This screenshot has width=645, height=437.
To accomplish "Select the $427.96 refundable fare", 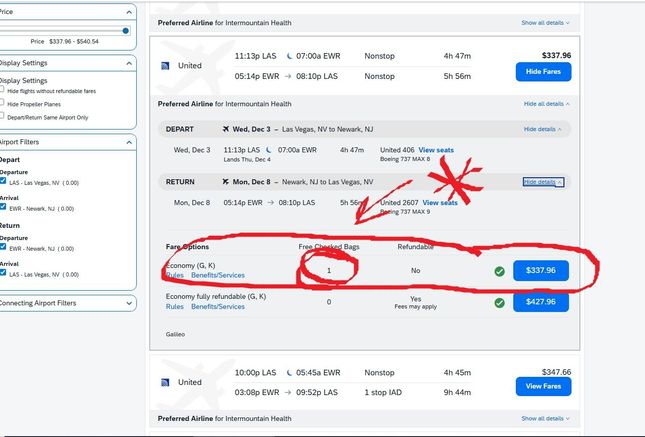I will [541, 302].
